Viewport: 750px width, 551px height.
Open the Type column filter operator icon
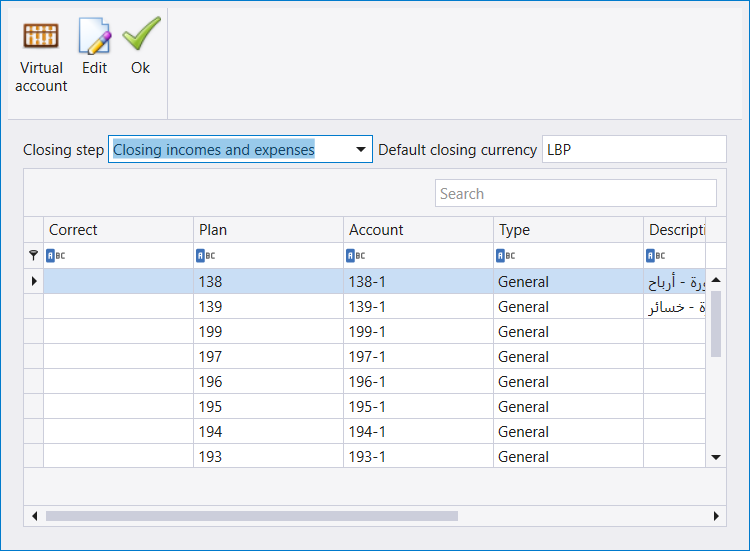pos(506,255)
